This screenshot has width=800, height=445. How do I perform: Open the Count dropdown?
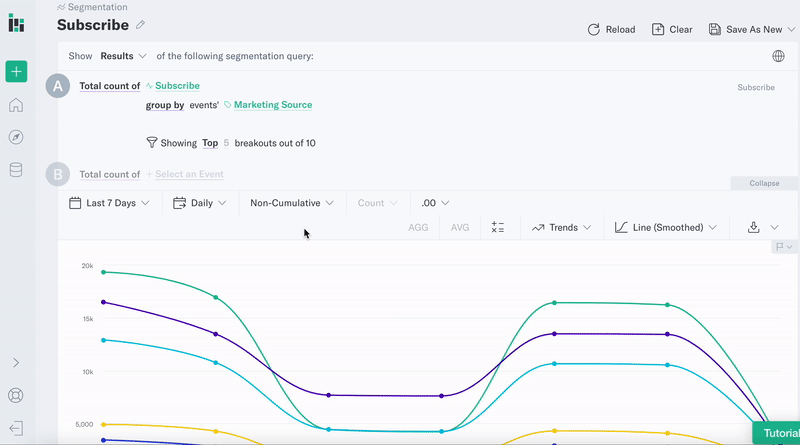coord(378,203)
